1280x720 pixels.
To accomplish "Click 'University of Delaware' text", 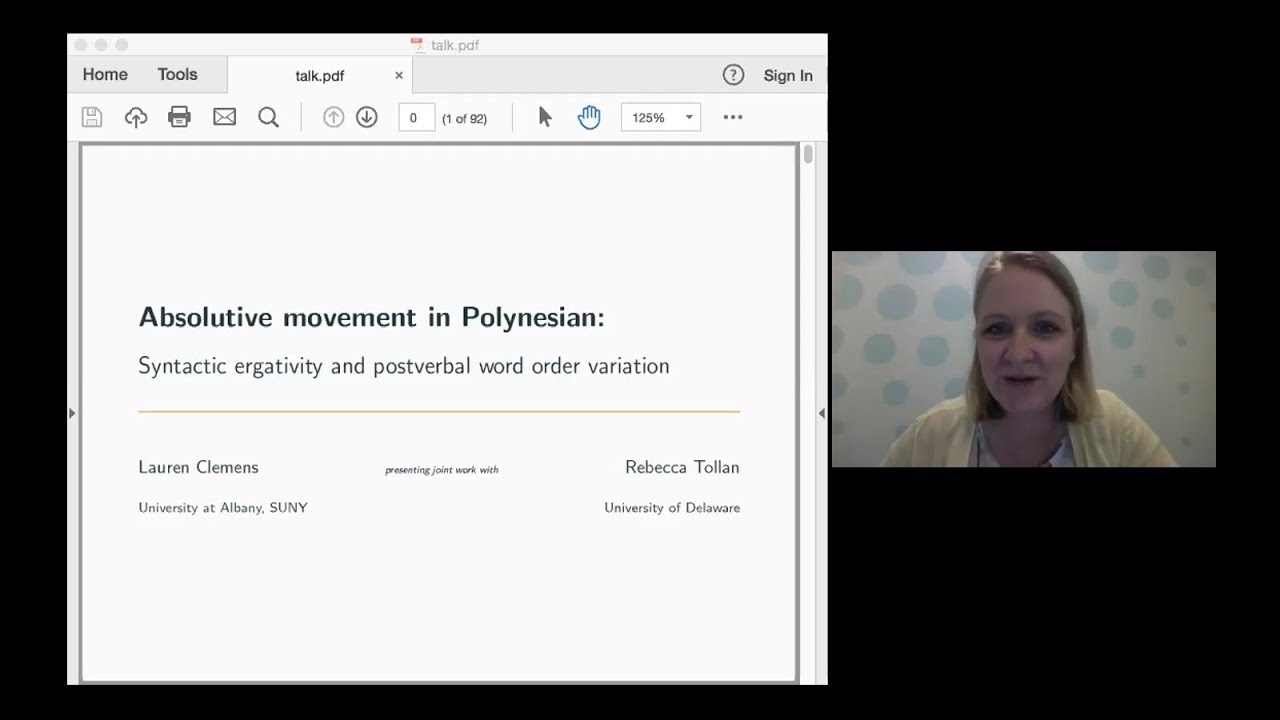I will click(x=672, y=508).
